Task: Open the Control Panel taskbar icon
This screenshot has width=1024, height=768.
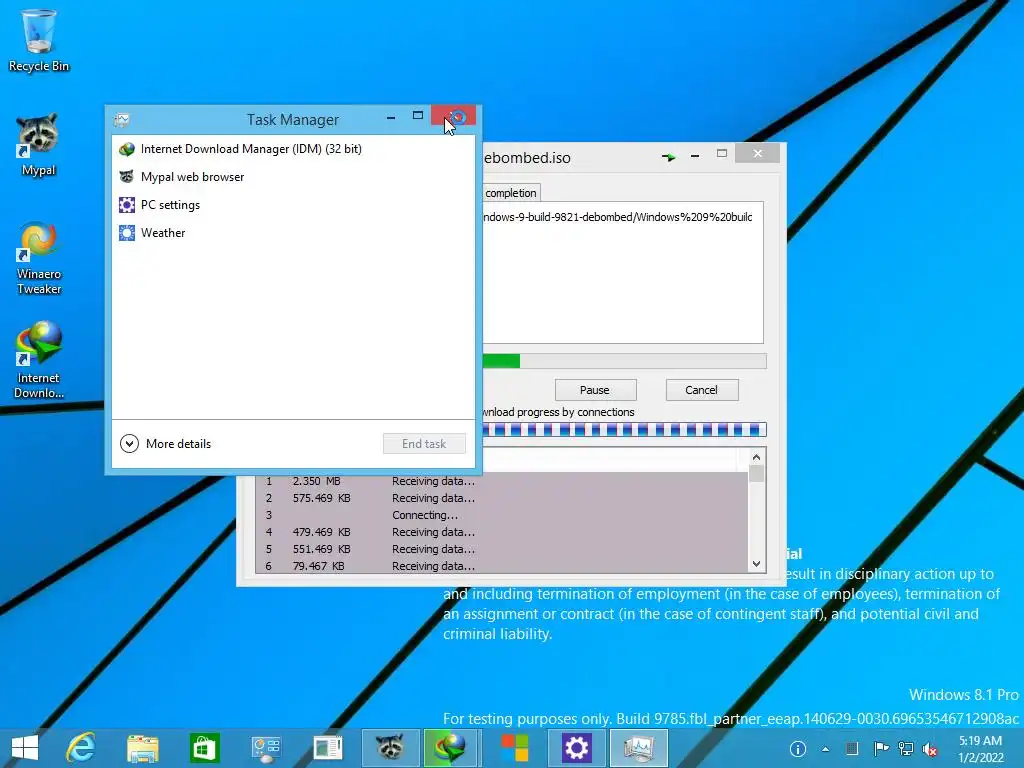Action: pos(266,748)
